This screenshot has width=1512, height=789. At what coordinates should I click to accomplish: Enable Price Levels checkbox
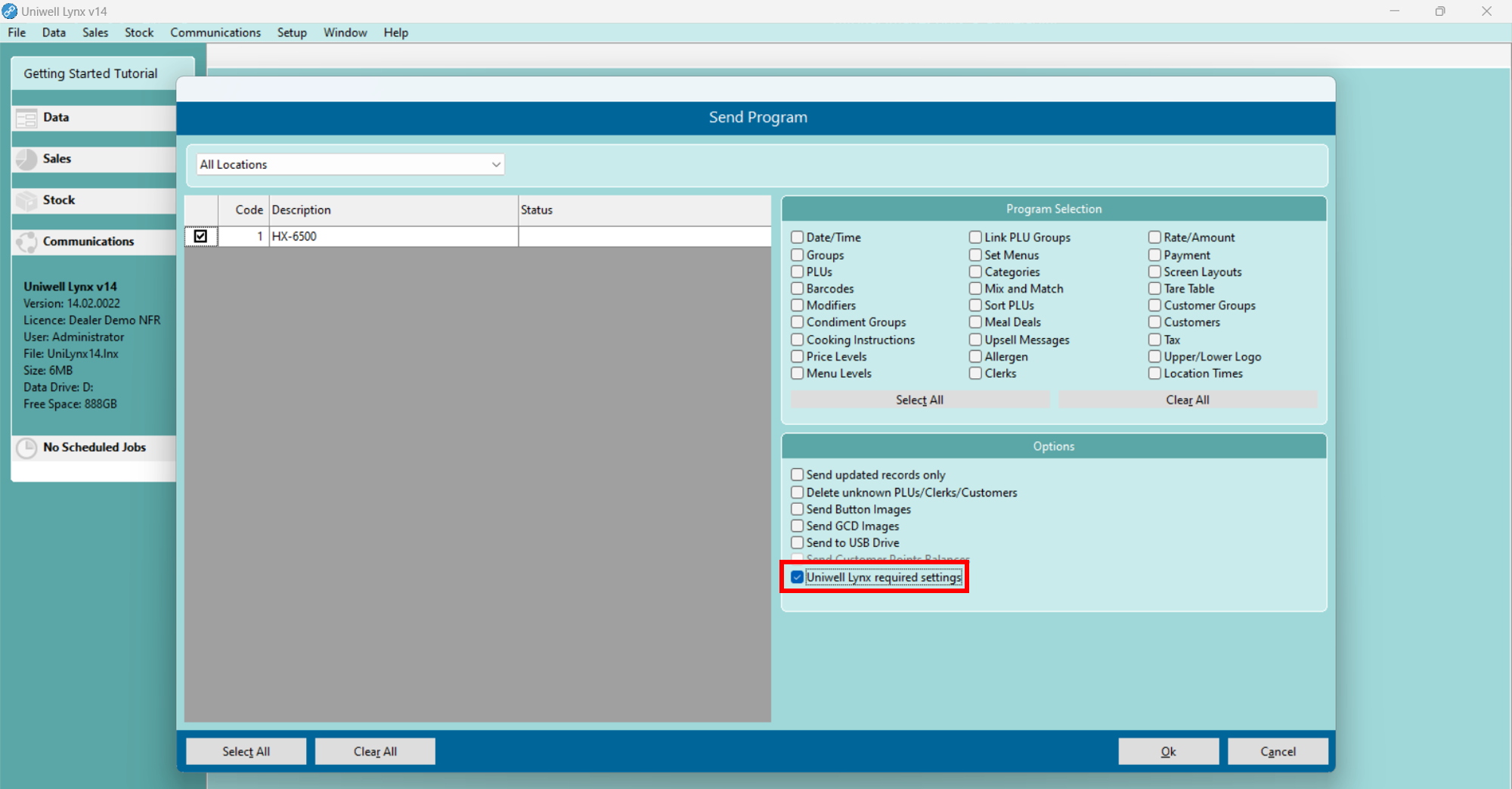pos(797,356)
